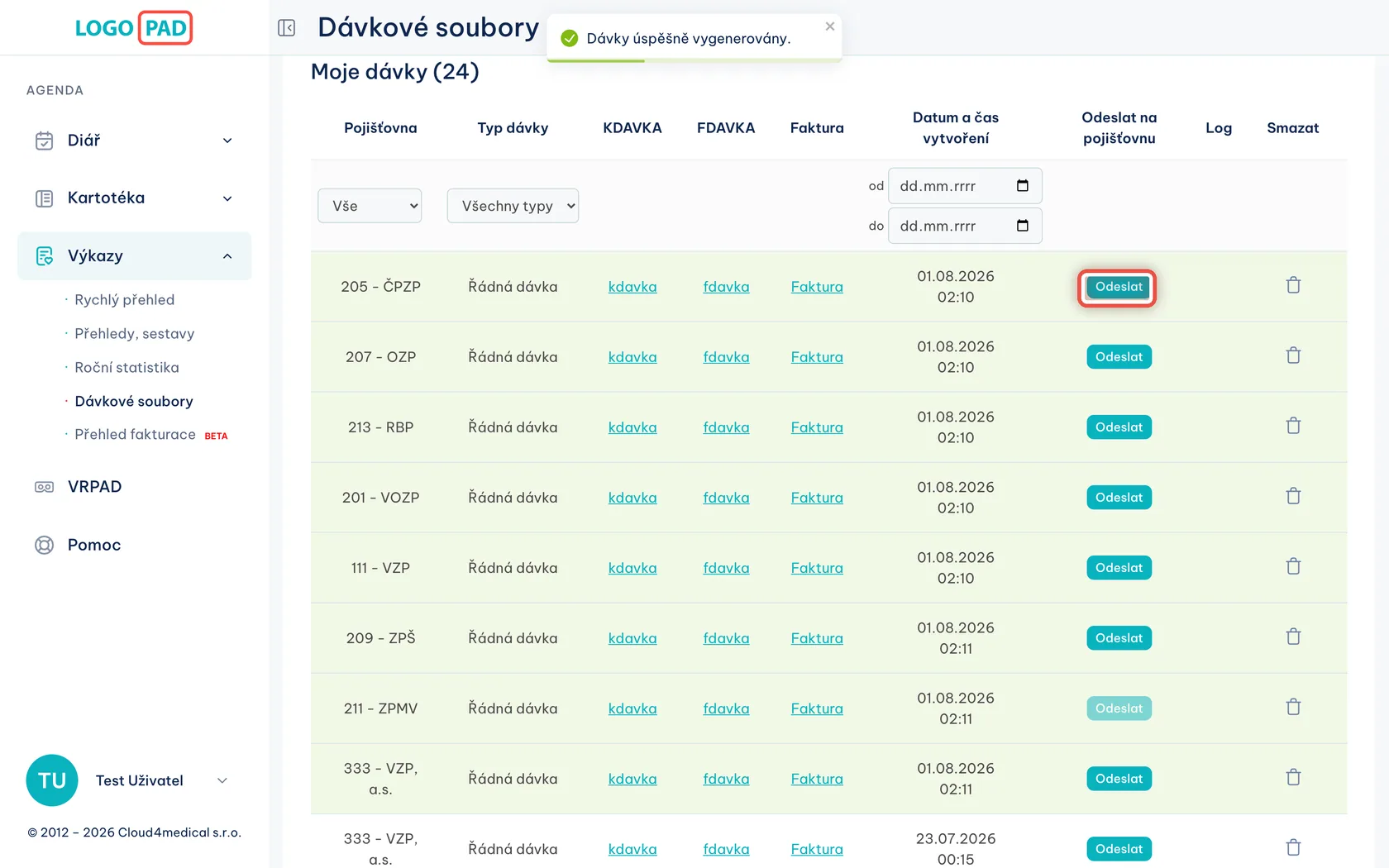The width and height of the screenshot is (1389, 868).
Task: Click the 'do' end date field
Action: [965, 226]
